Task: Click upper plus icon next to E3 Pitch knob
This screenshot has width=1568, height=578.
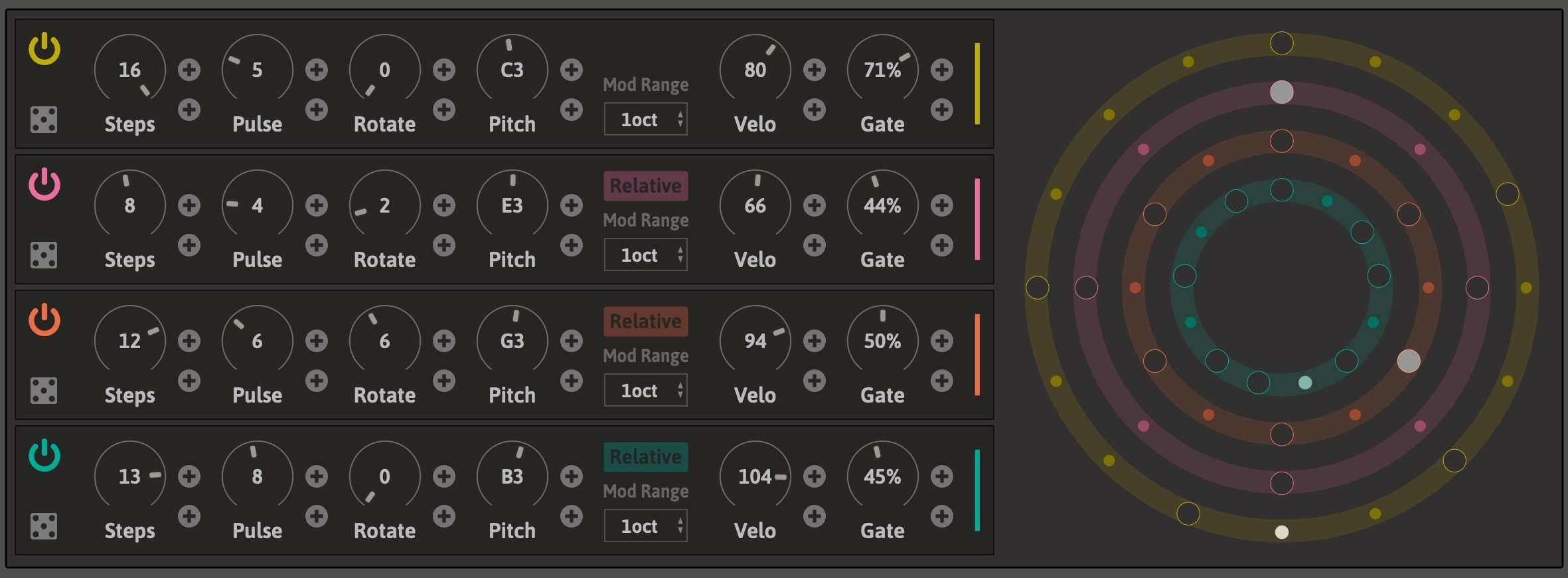Action: [x=571, y=205]
